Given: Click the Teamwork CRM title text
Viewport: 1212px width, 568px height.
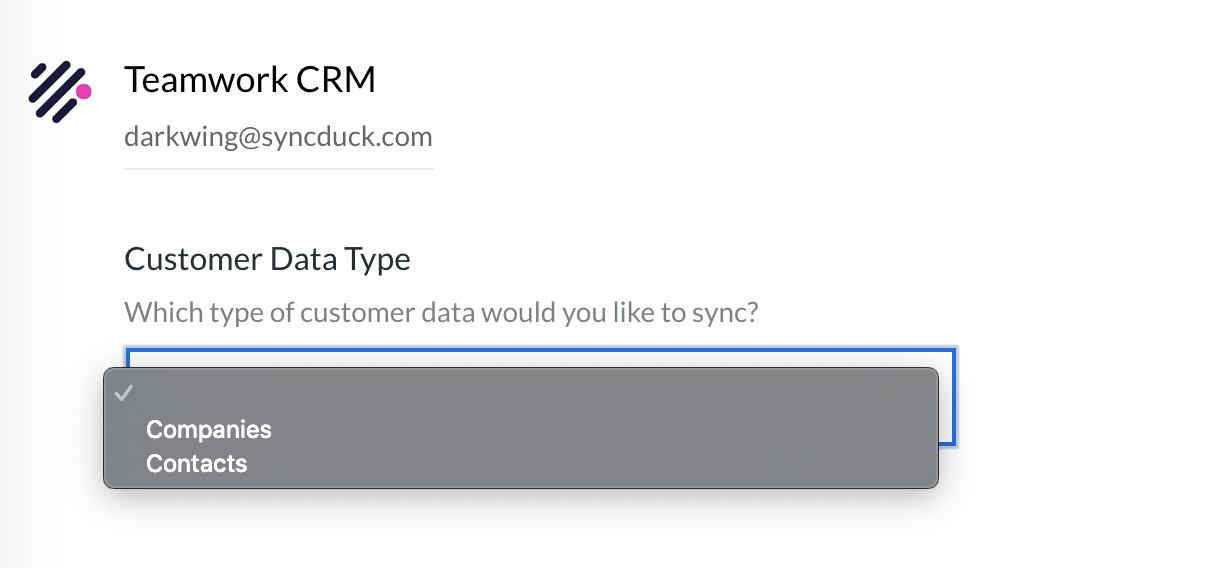Looking at the screenshot, I should coord(250,80).
